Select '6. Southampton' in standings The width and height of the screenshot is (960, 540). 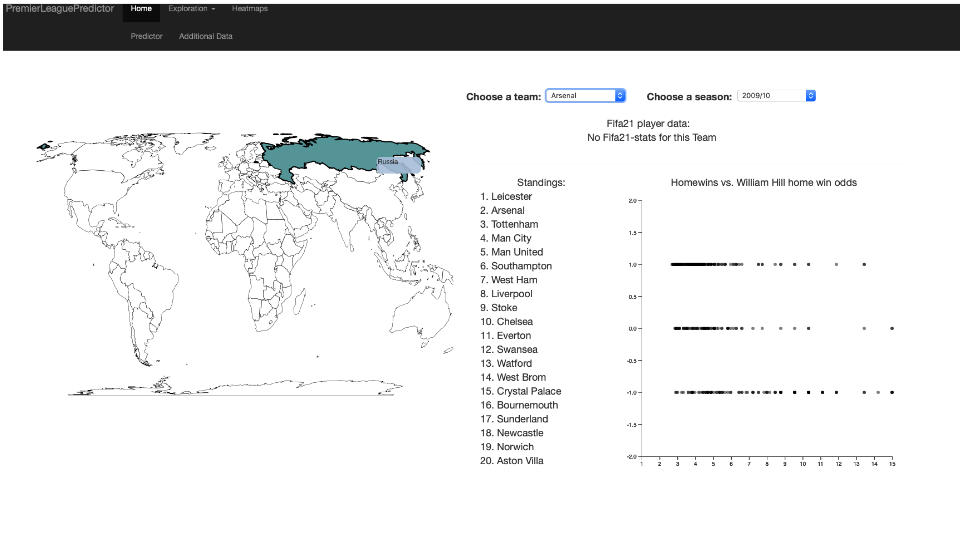tap(516, 266)
